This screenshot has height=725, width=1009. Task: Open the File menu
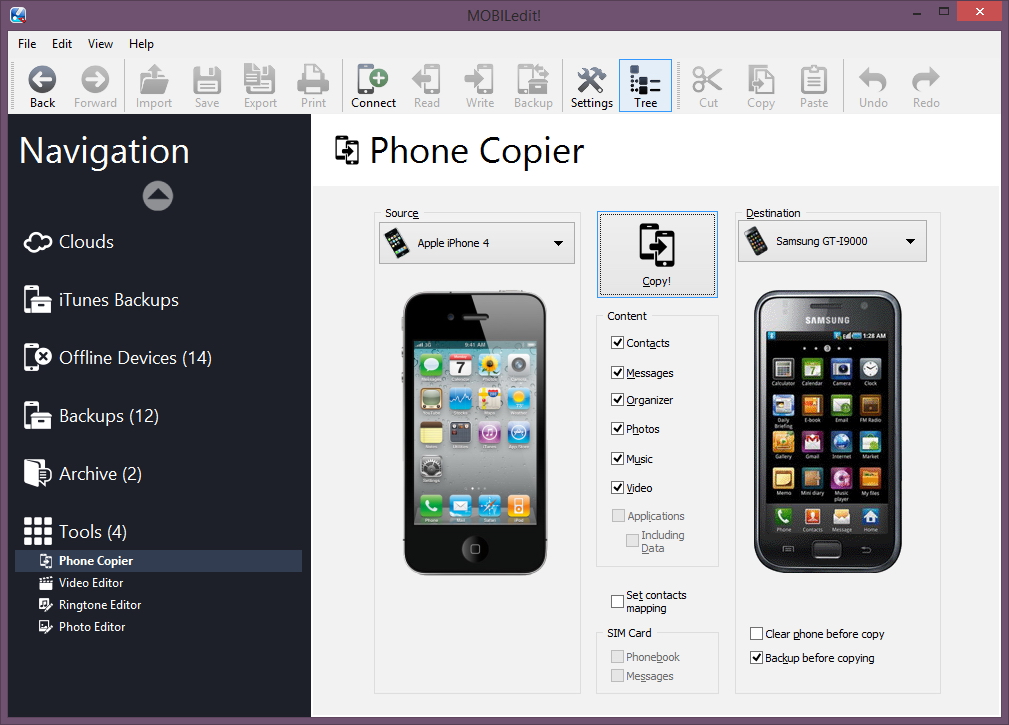(x=27, y=44)
